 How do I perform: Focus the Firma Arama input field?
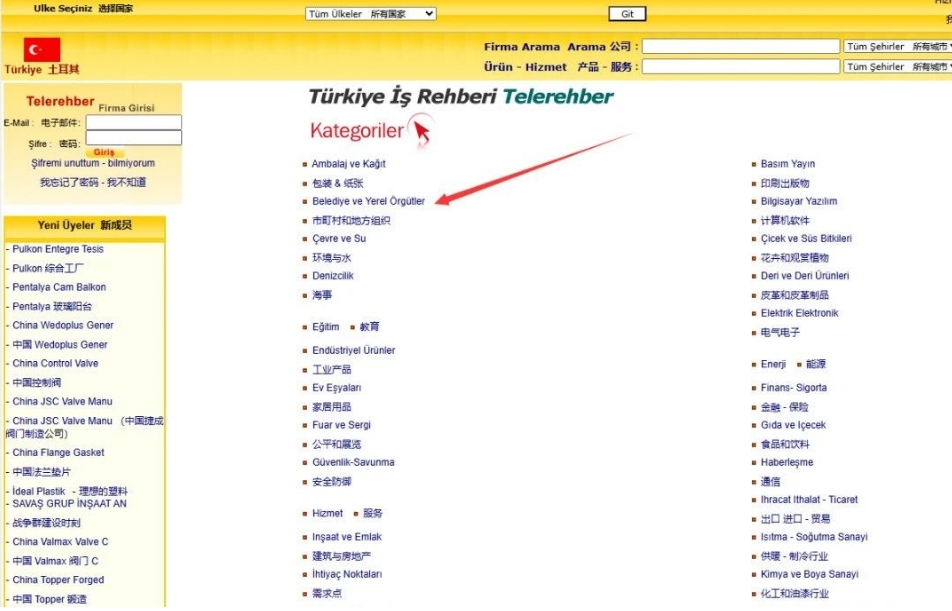click(x=741, y=46)
